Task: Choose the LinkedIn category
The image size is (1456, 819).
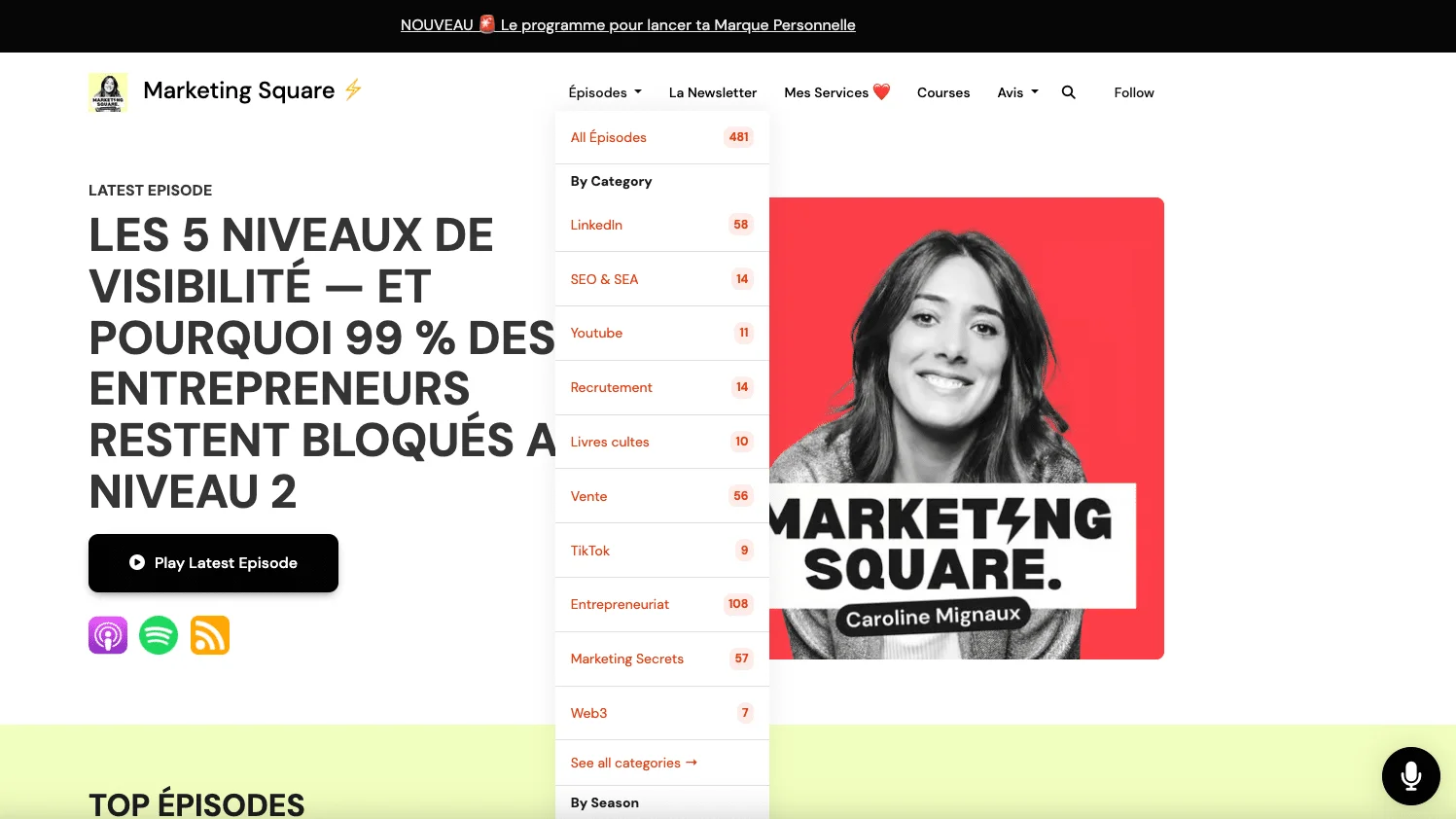Action: click(662, 225)
